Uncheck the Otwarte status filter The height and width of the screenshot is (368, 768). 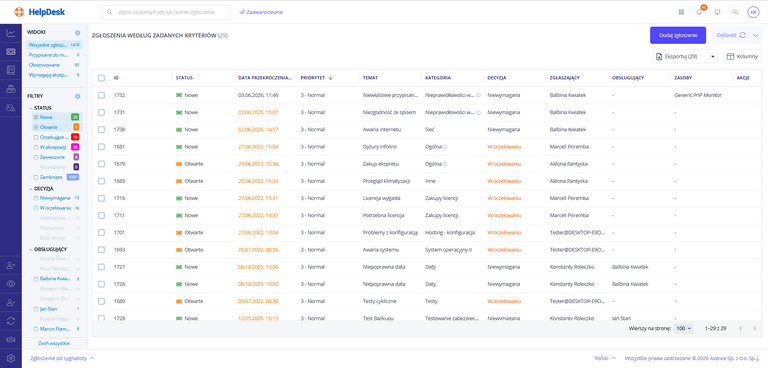(x=36, y=127)
